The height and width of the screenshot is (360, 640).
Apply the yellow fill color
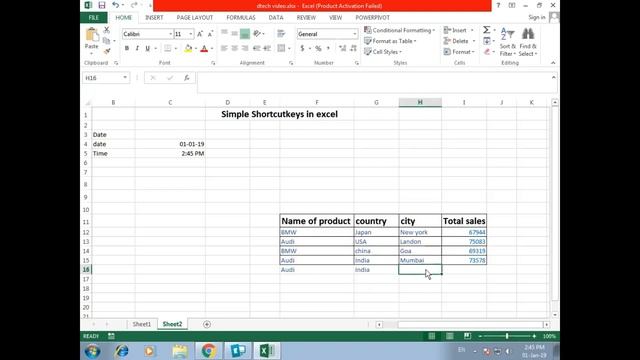188,48
